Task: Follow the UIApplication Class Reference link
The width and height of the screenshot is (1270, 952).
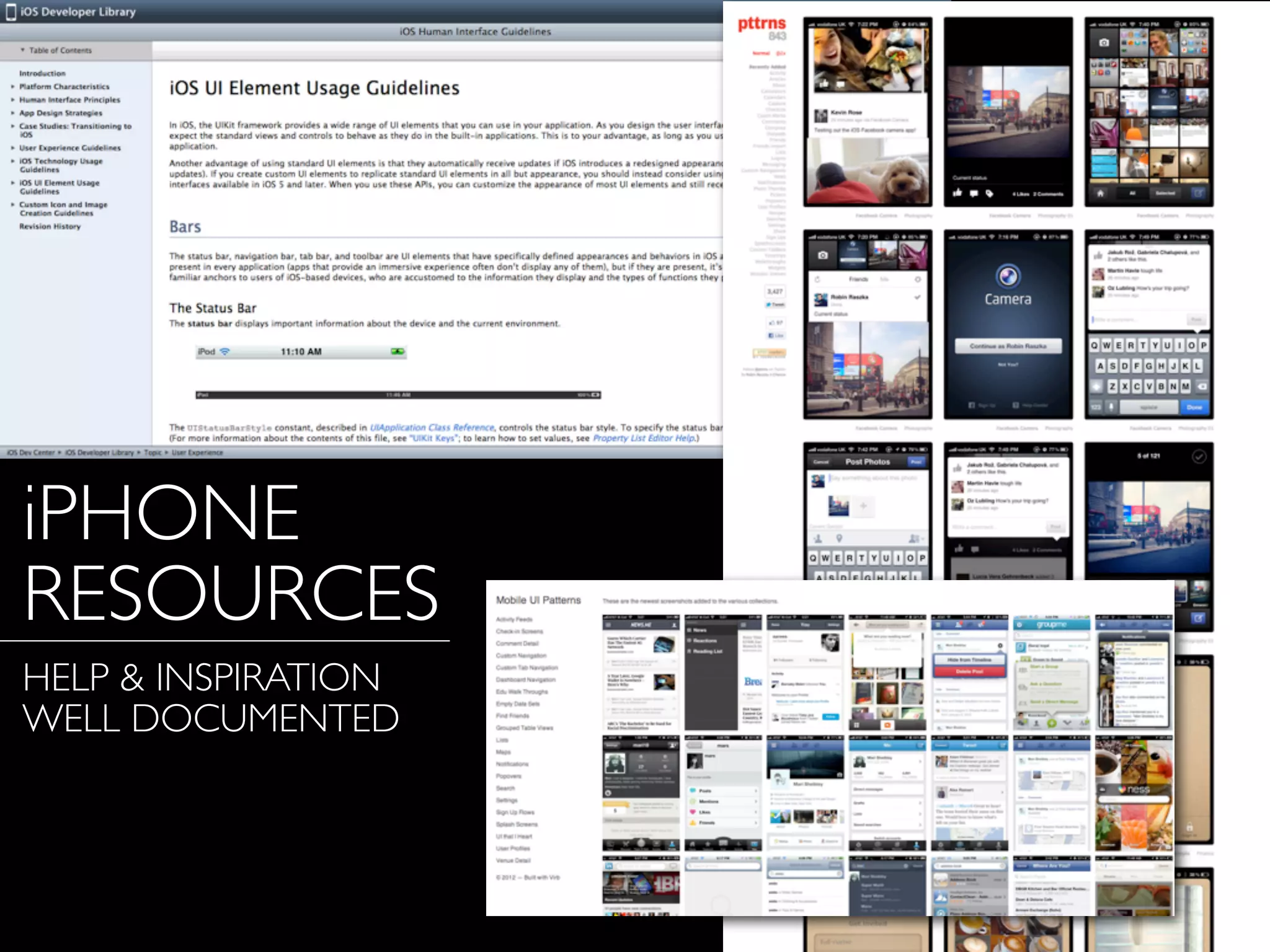Action: coord(432,428)
